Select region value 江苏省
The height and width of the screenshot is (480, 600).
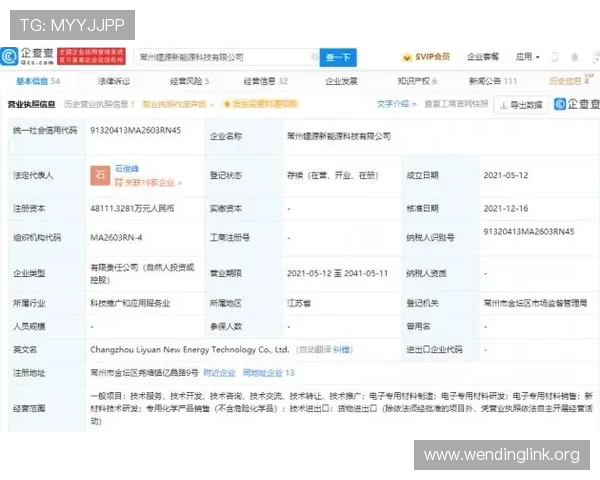[299, 303]
